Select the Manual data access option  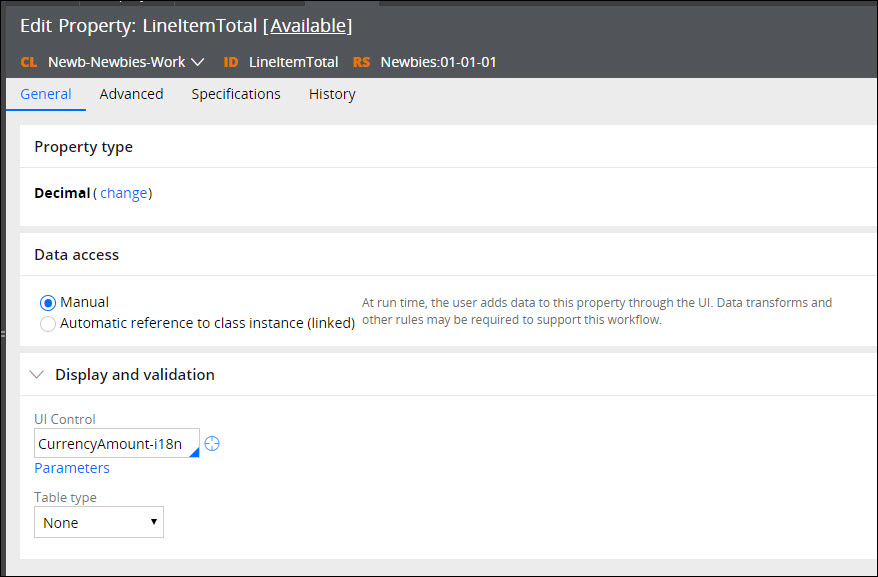48,303
